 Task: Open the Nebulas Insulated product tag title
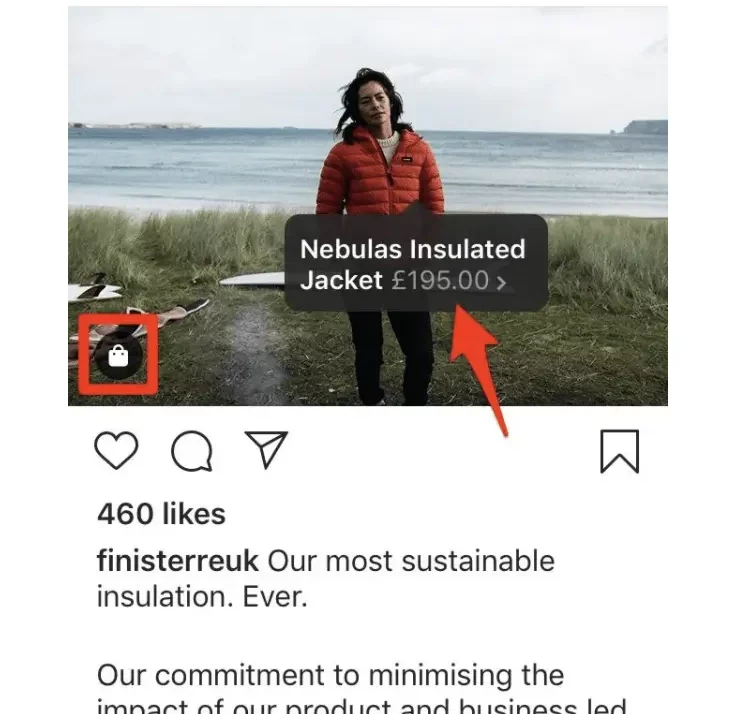[x=412, y=249]
